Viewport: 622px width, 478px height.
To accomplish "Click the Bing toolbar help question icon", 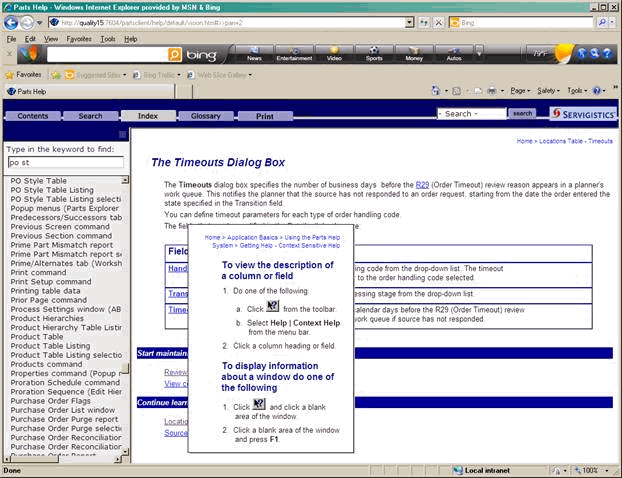I will [x=607, y=53].
